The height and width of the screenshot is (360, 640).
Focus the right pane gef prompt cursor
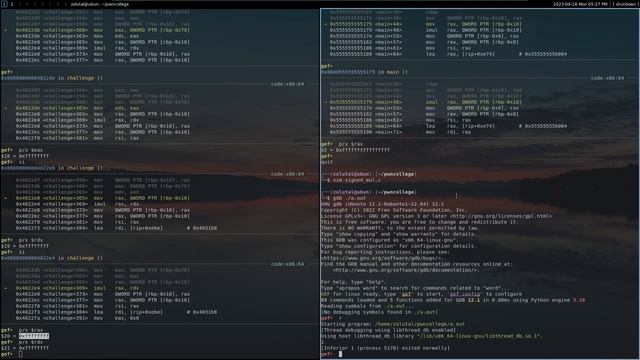(340, 354)
